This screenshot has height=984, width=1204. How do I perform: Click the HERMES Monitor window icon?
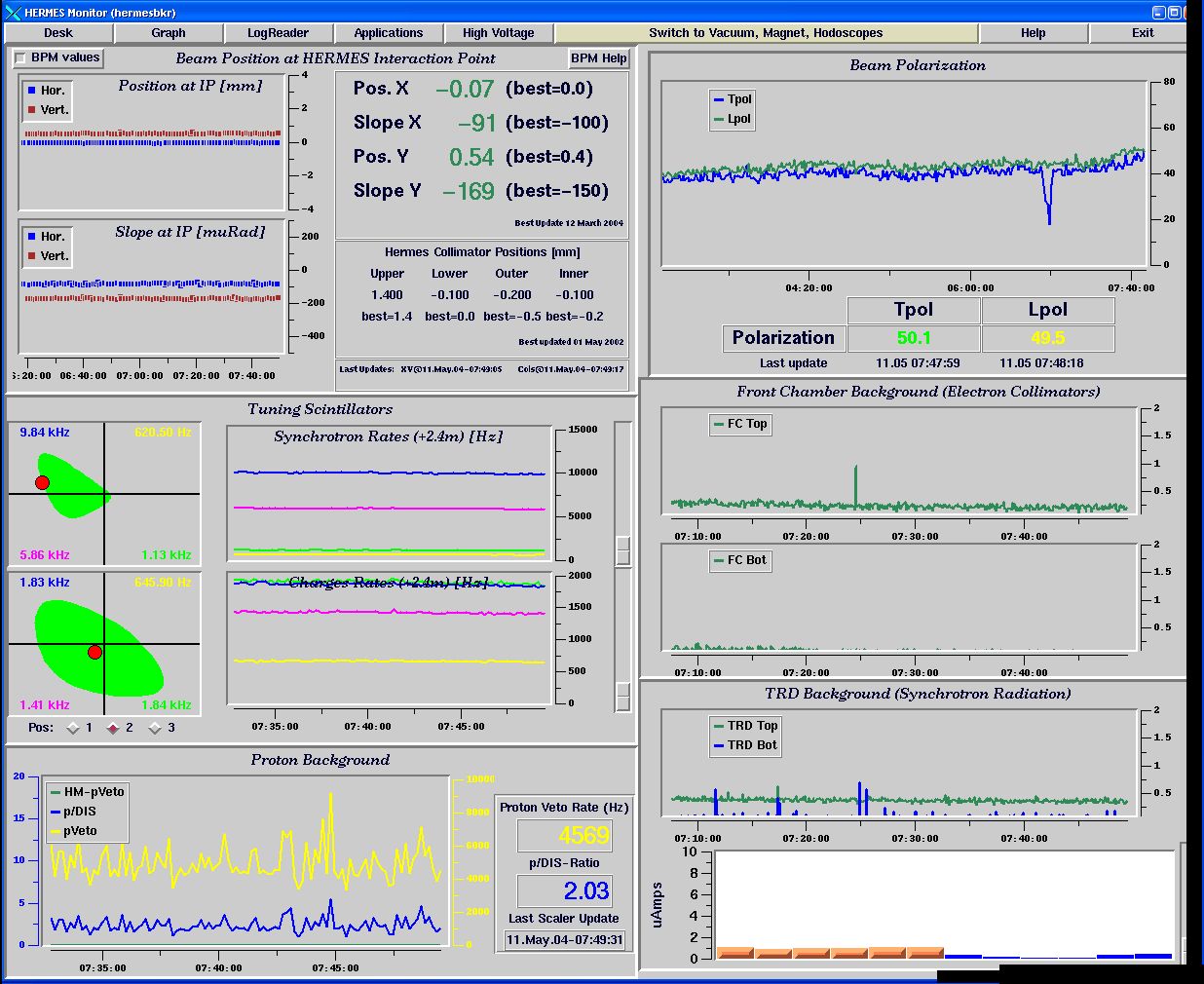point(13,12)
